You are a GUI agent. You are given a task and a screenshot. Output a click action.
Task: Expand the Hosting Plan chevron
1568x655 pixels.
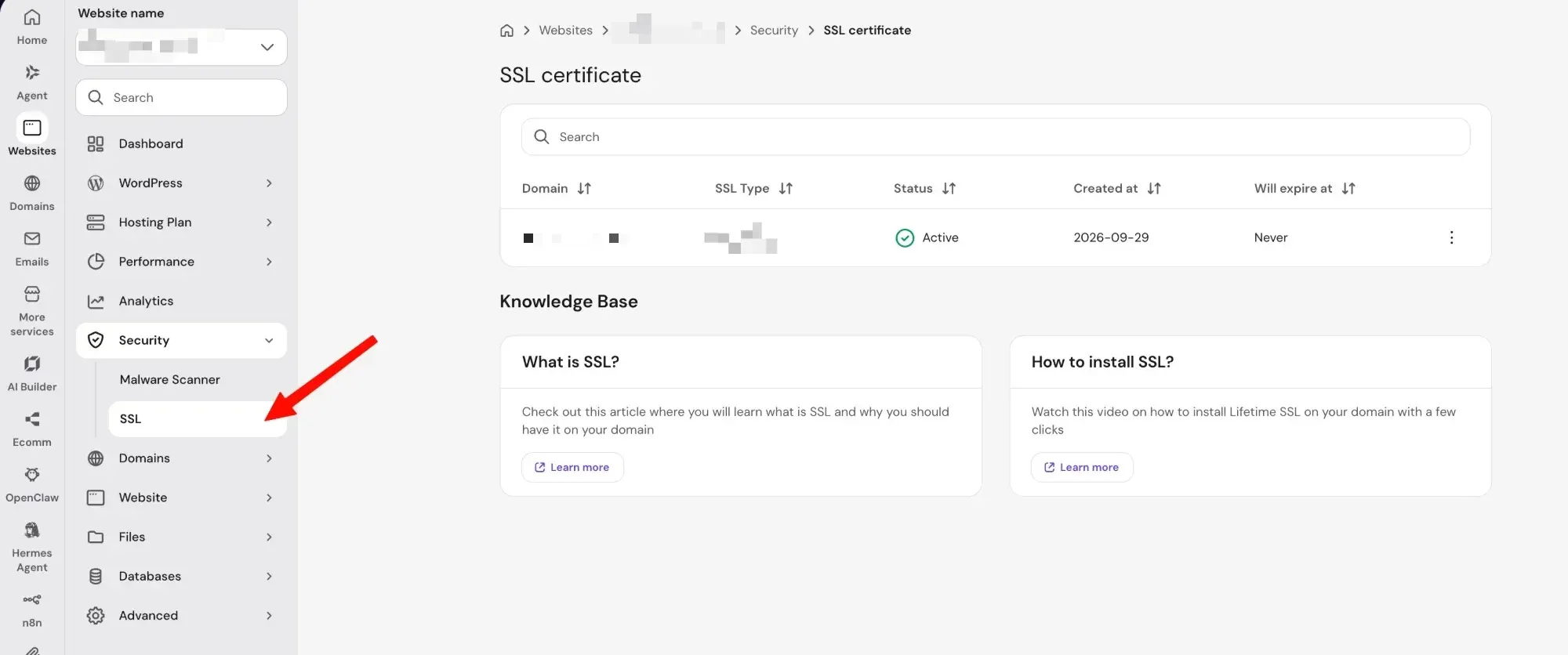click(x=269, y=223)
